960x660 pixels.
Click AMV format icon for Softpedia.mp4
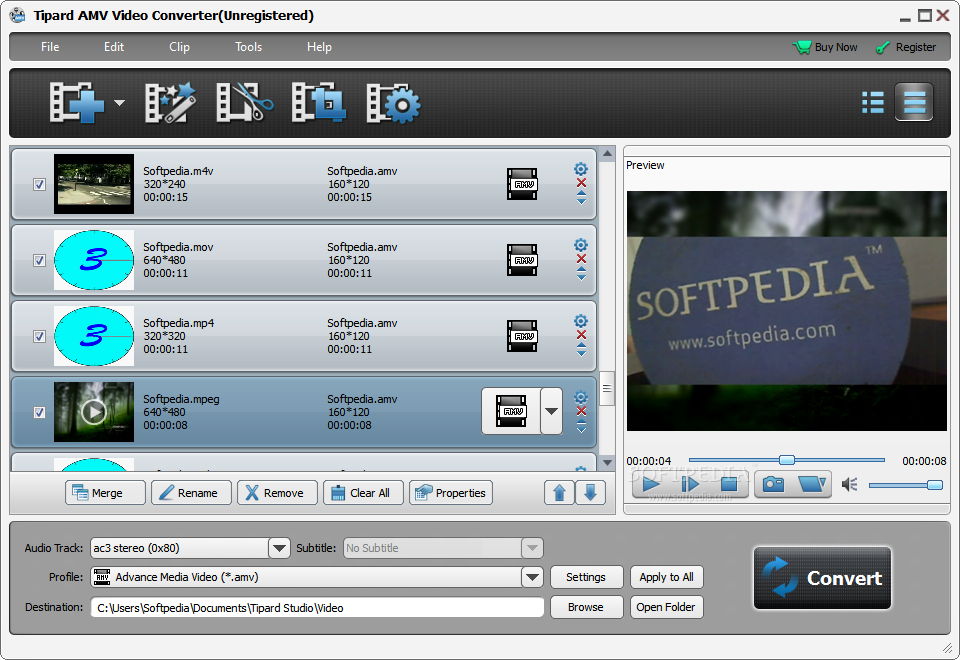(x=522, y=336)
